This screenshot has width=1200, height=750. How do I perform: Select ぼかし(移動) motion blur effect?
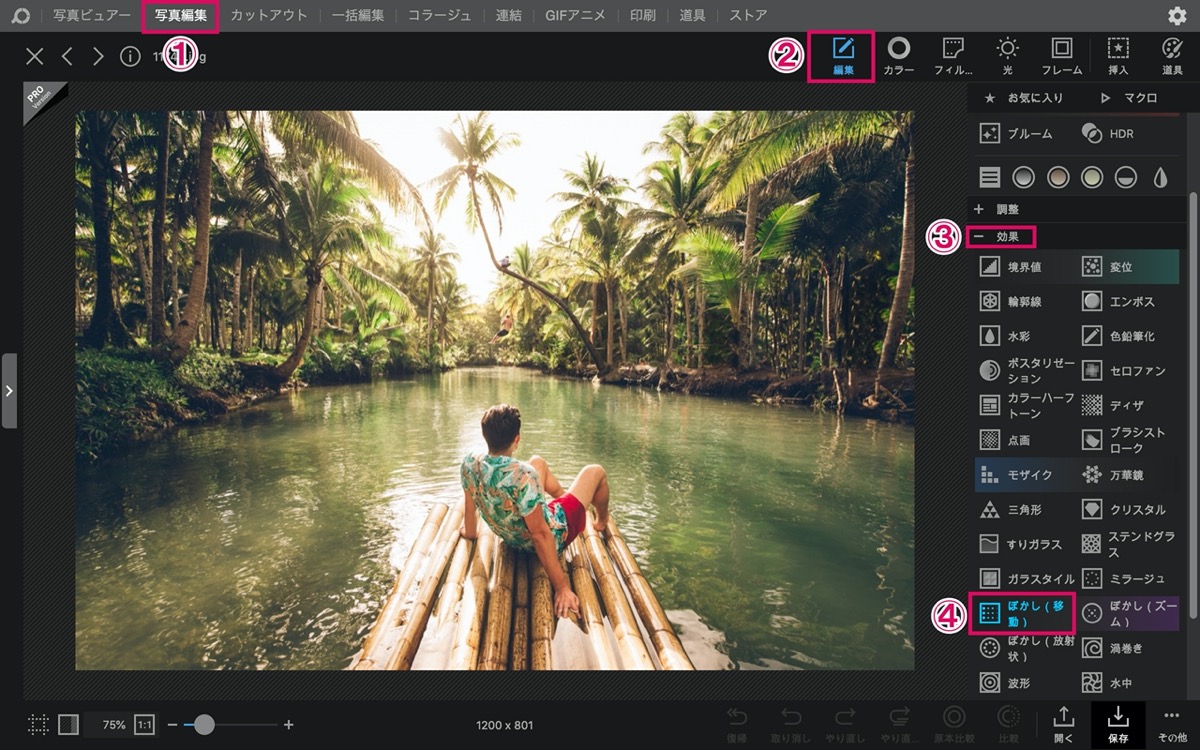point(1023,613)
